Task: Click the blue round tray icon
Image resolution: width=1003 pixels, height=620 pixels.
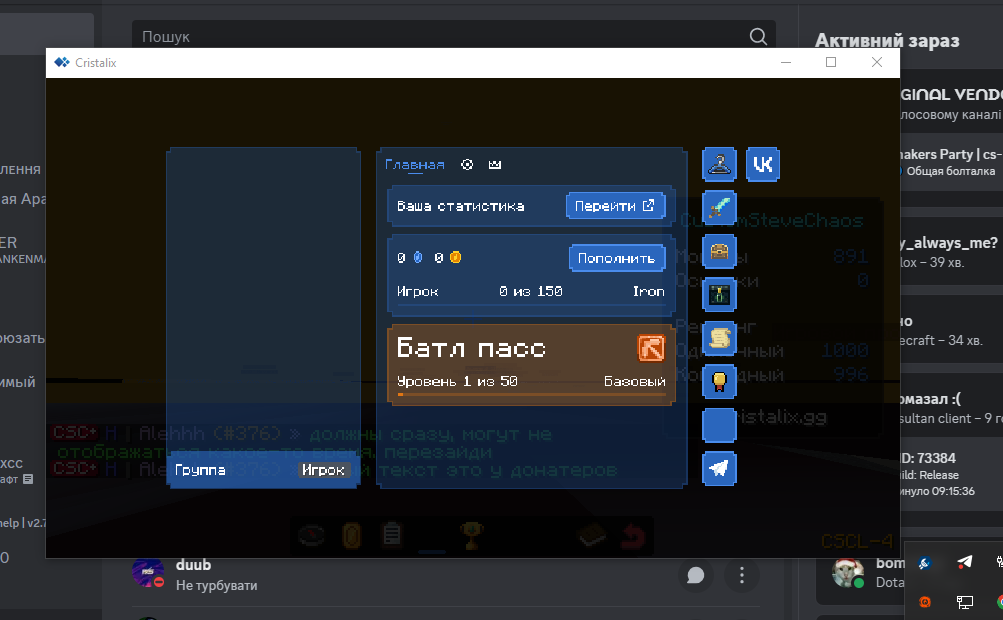Action: [x=925, y=563]
